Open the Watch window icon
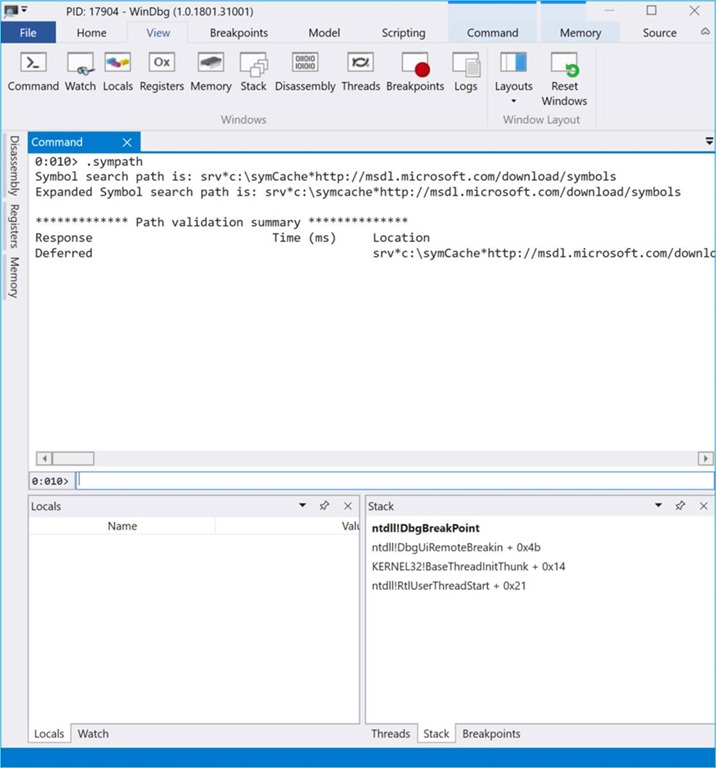Viewport: 716px width, 768px height. click(x=80, y=72)
